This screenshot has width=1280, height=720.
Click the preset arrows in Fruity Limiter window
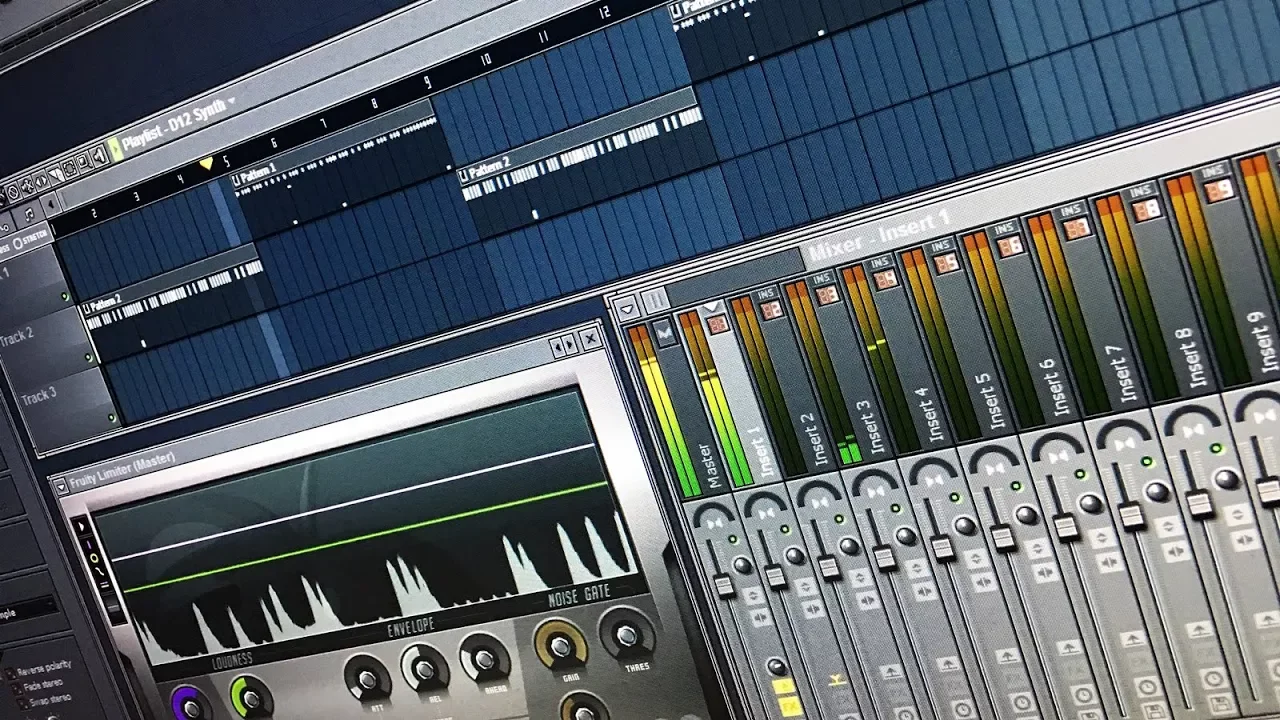(x=566, y=345)
